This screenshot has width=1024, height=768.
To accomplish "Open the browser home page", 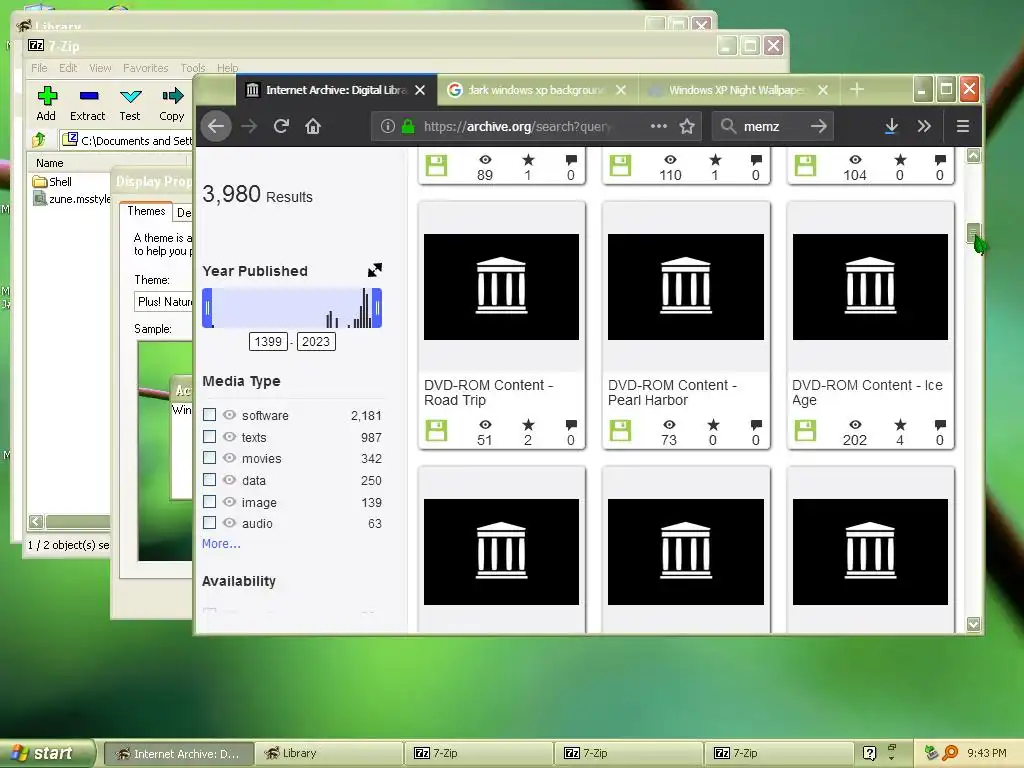I will coord(313,126).
